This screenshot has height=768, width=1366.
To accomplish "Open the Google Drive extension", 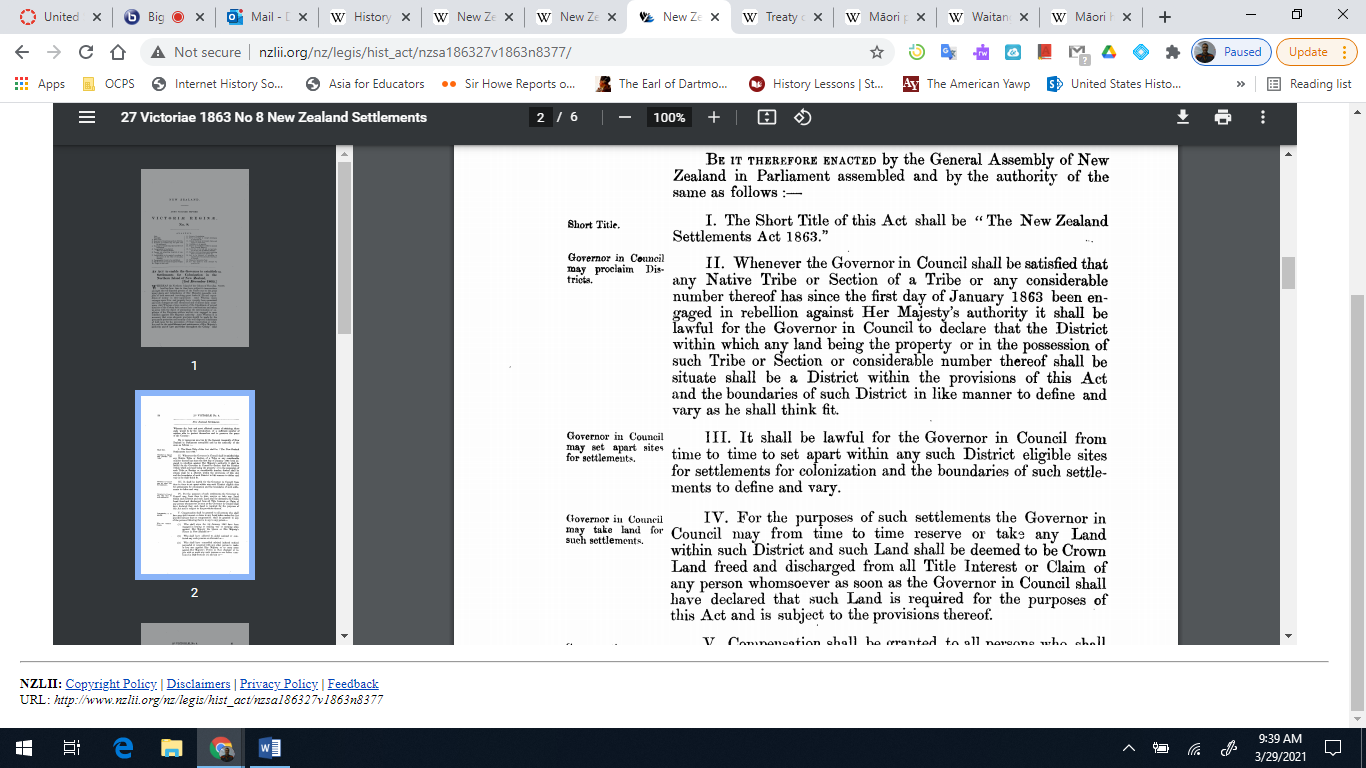I will [x=1108, y=52].
